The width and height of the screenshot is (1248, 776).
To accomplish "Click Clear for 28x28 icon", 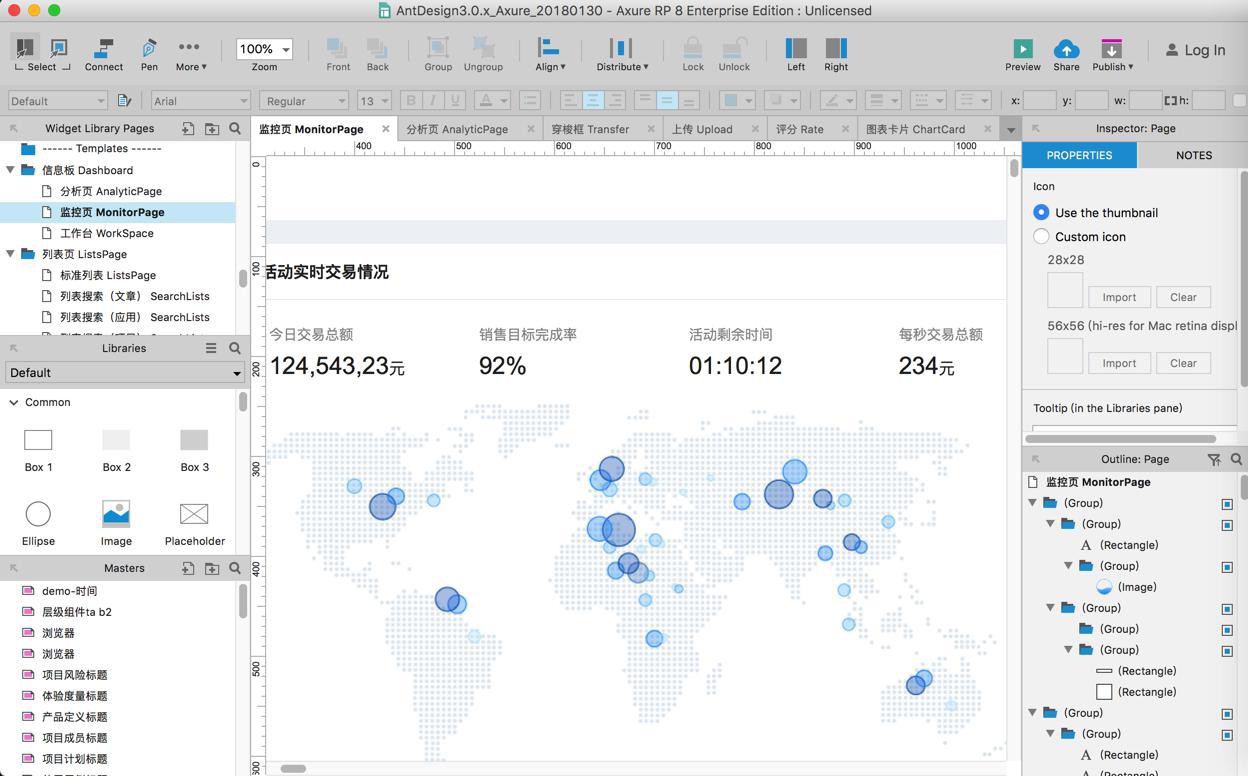I will click(1183, 297).
